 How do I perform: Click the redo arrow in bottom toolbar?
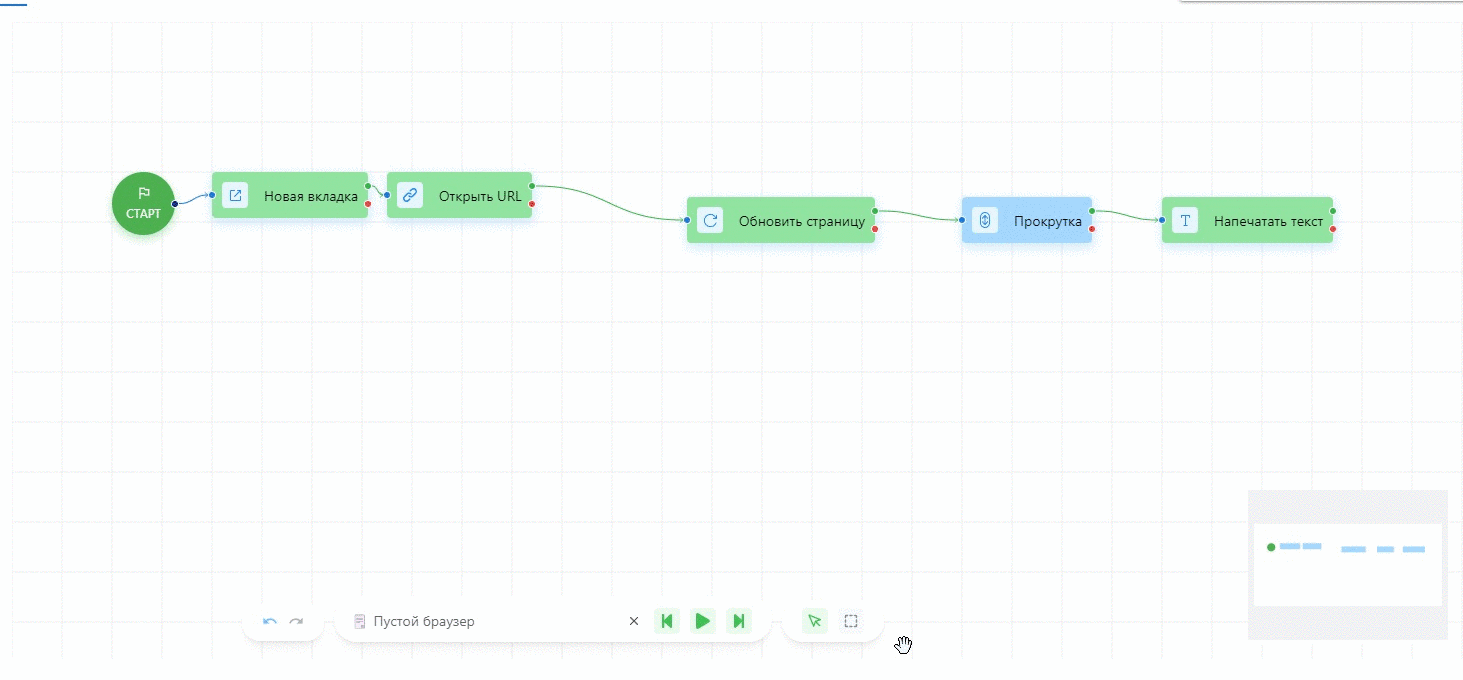tap(296, 621)
